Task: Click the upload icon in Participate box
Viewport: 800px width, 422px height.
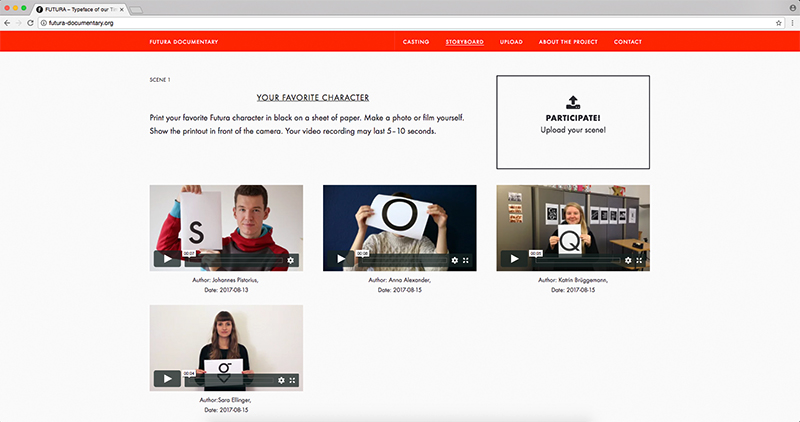Action: tap(573, 102)
